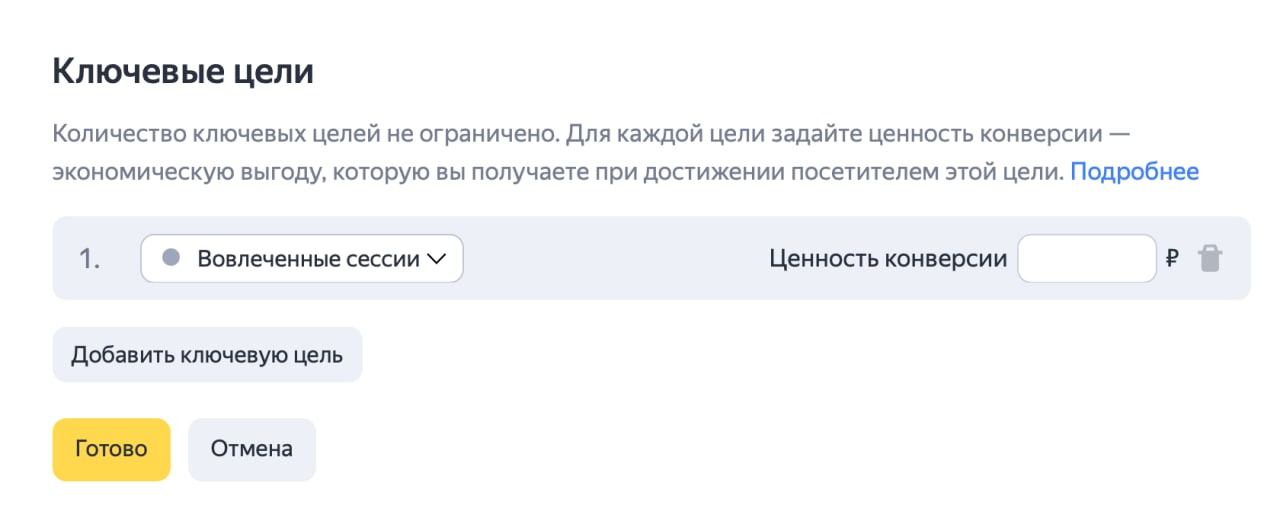Confirm with the yellow Готово button
1280x521 pixels.
coord(111,449)
